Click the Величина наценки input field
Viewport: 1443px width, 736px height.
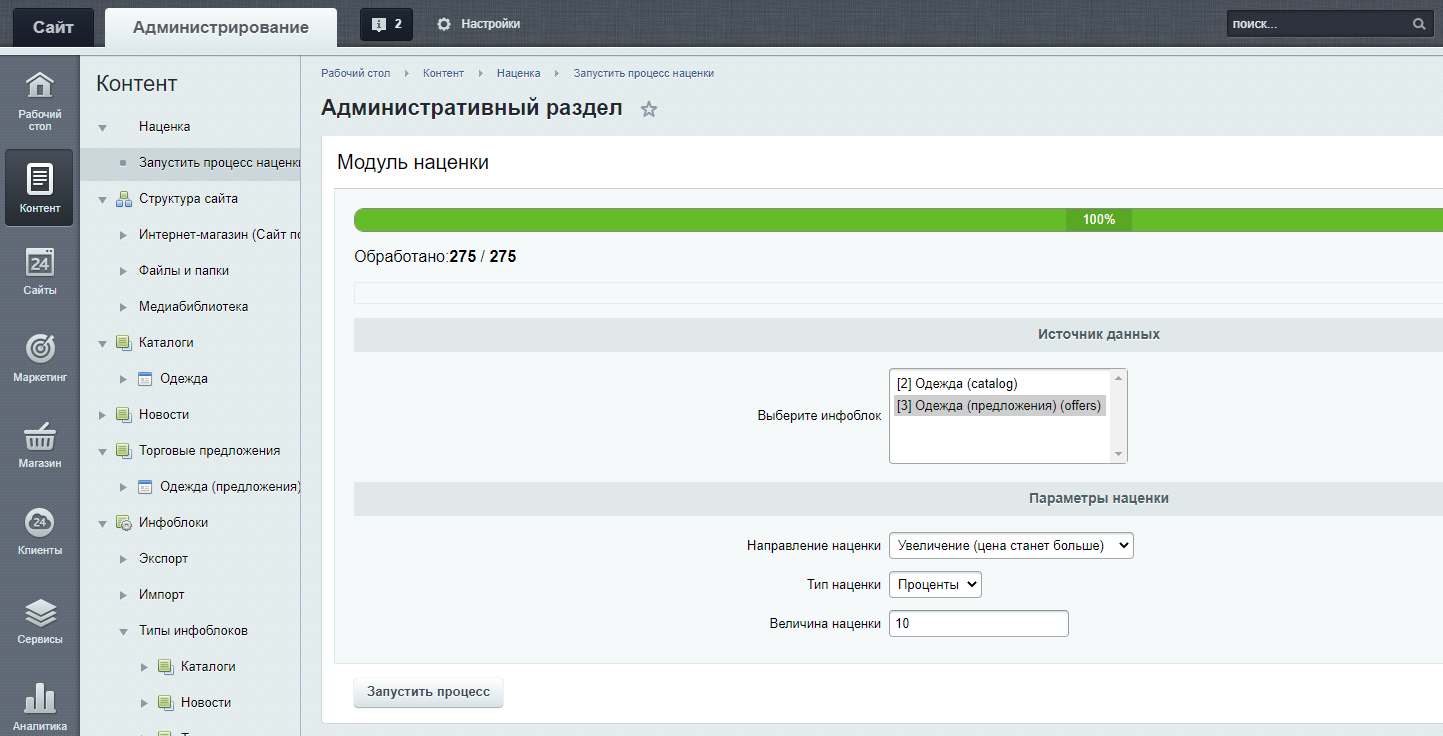point(979,623)
